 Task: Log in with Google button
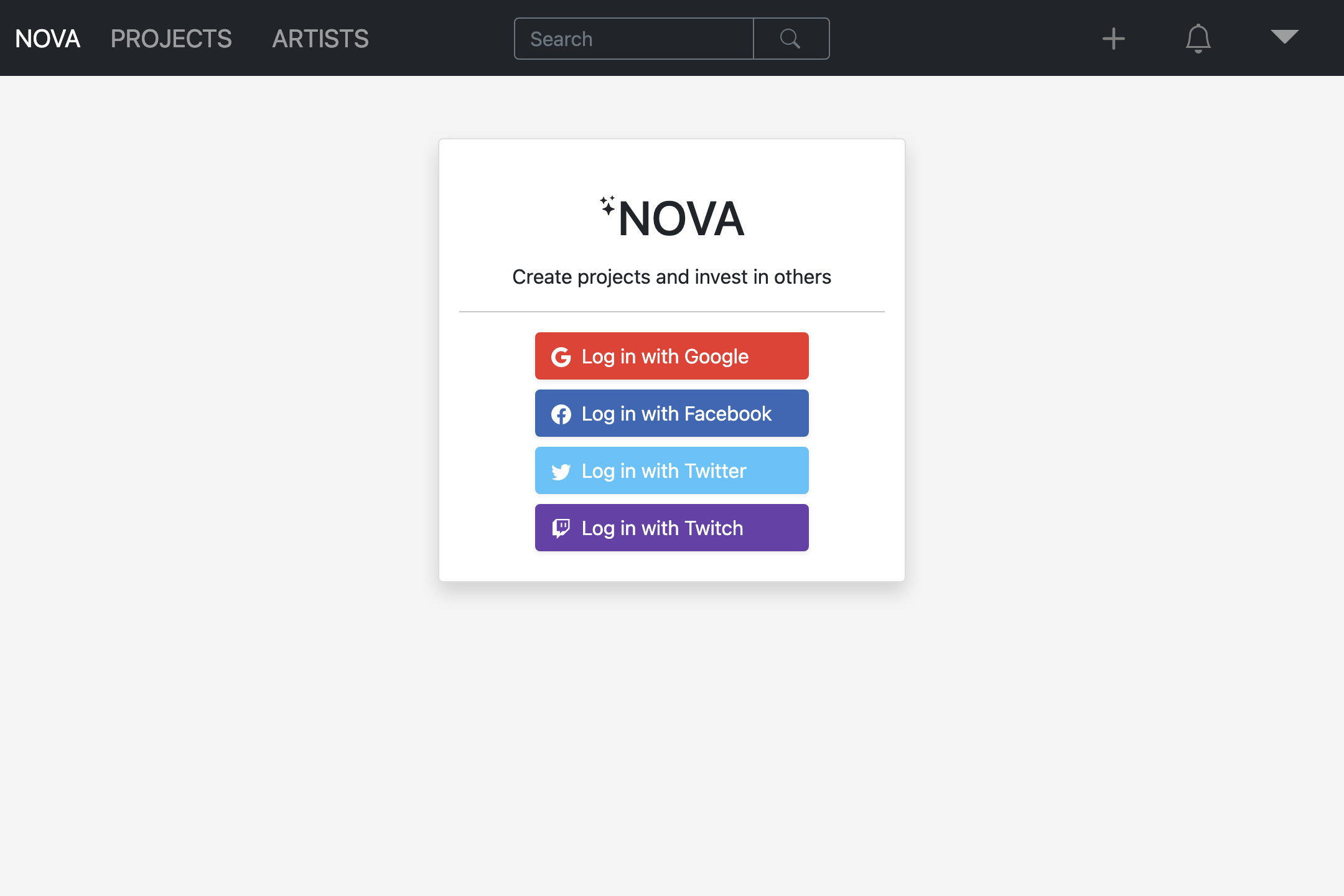tap(672, 356)
